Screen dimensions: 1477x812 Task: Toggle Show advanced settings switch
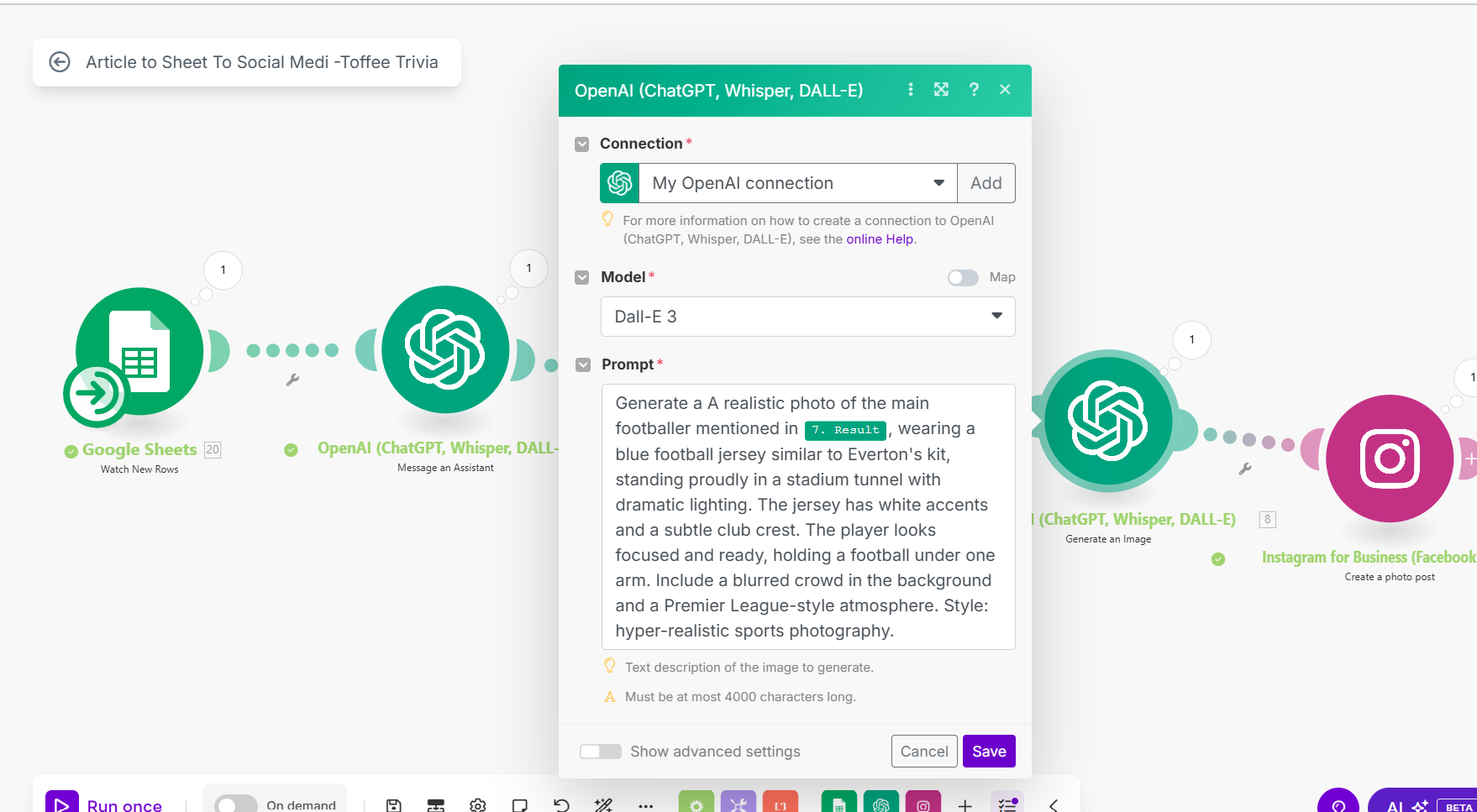pos(601,752)
